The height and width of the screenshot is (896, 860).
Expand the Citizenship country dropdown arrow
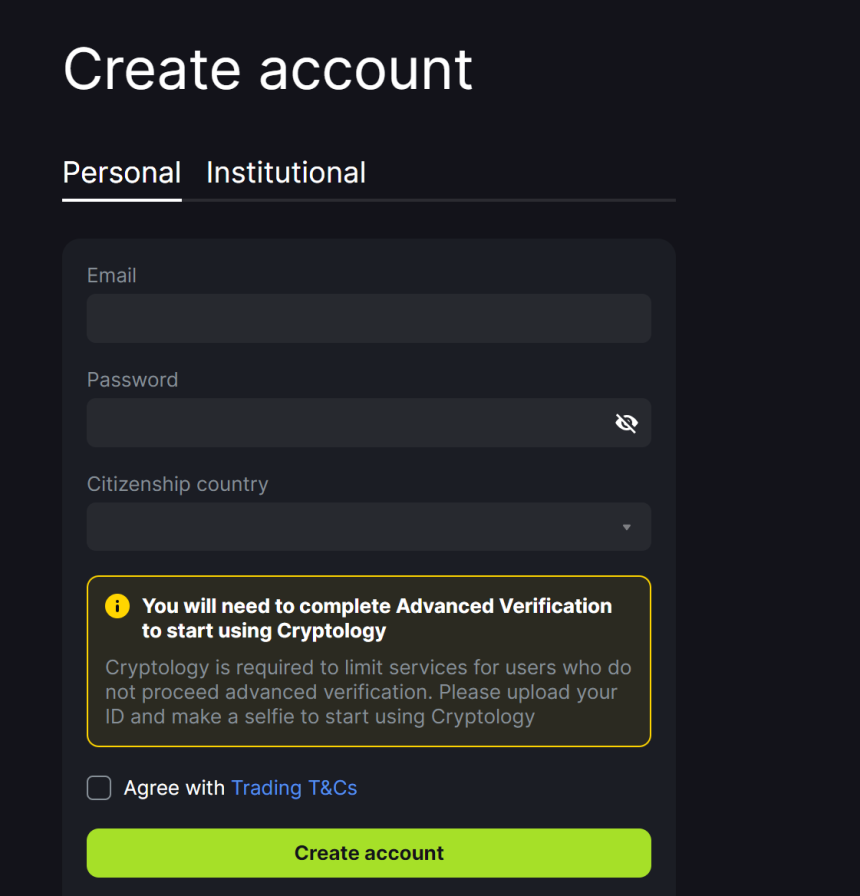pos(626,527)
